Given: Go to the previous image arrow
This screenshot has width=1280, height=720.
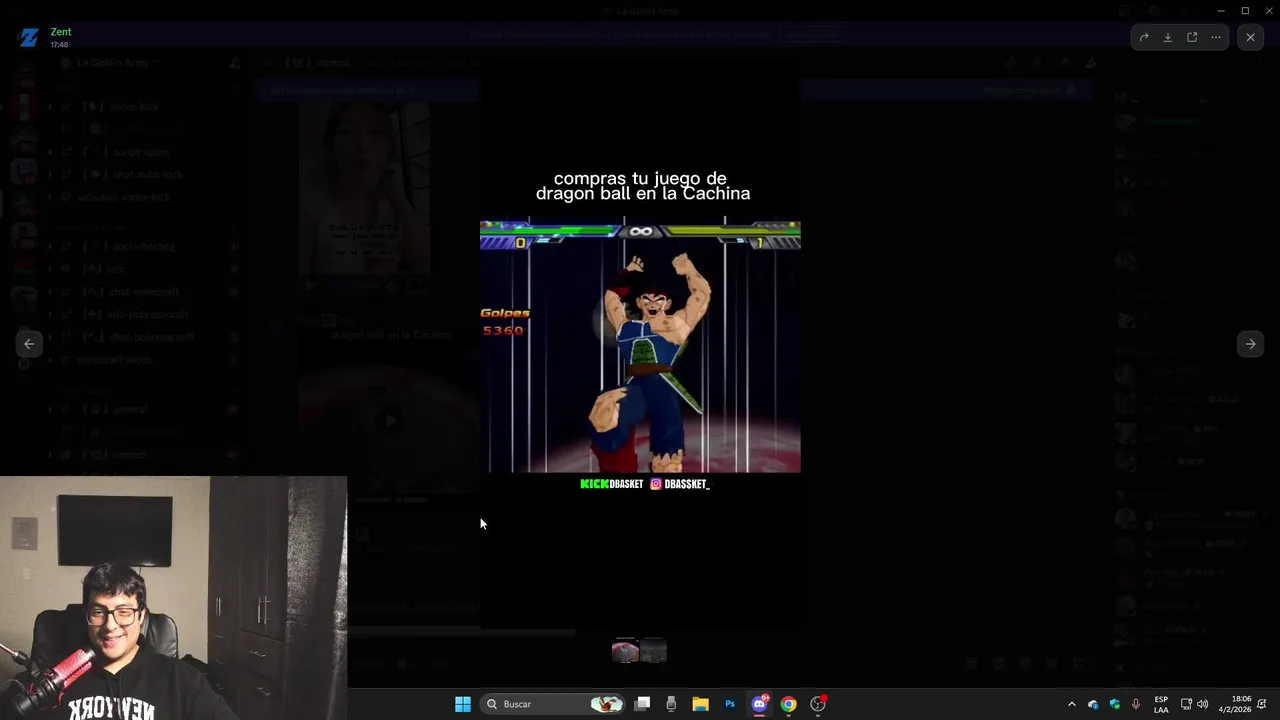Looking at the screenshot, I should point(29,344).
